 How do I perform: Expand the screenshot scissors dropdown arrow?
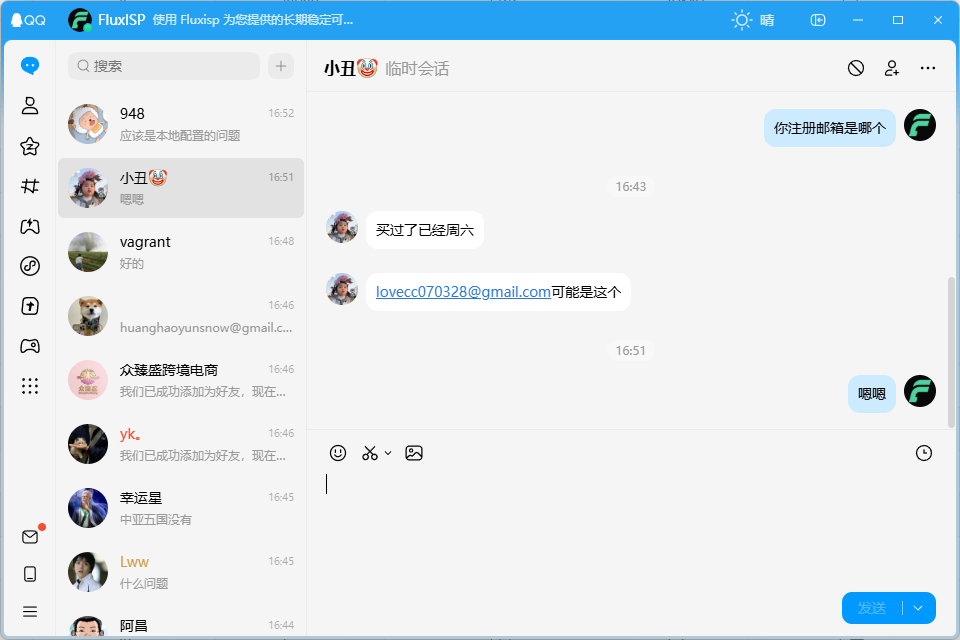pyautogui.click(x=388, y=453)
